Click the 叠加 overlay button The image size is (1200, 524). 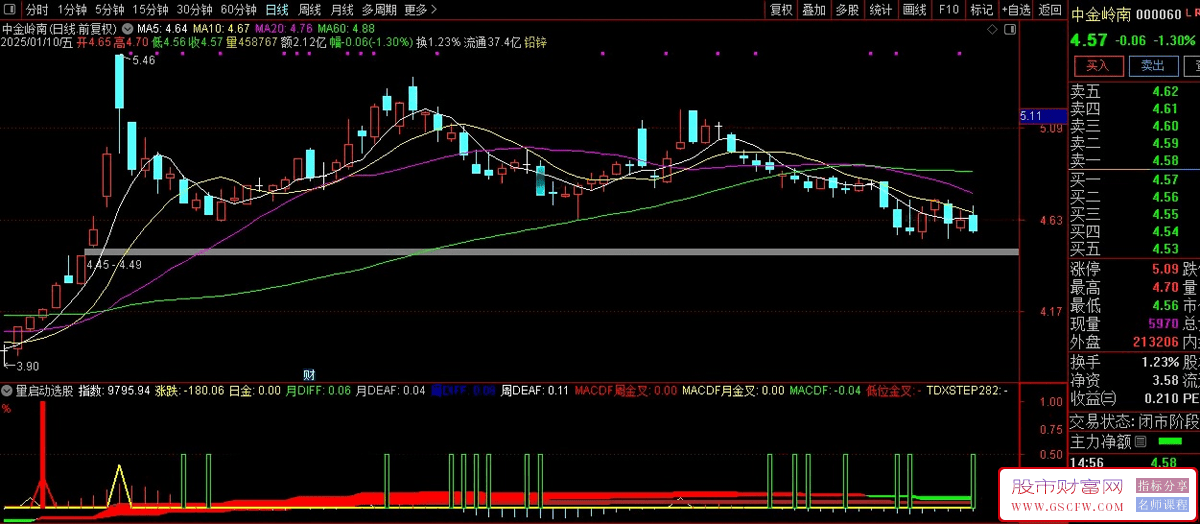tap(814, 9)
